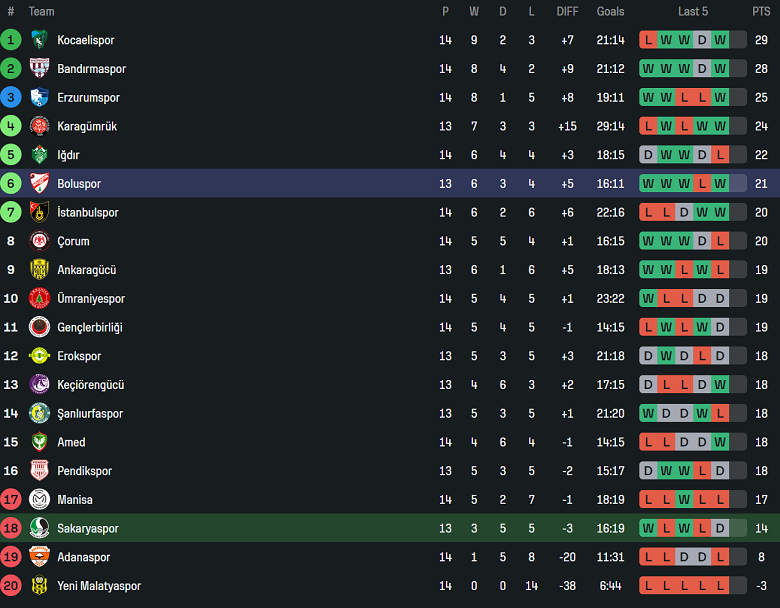
Task: Click the İstanbulspor team badge
Action: click(39, 212)
